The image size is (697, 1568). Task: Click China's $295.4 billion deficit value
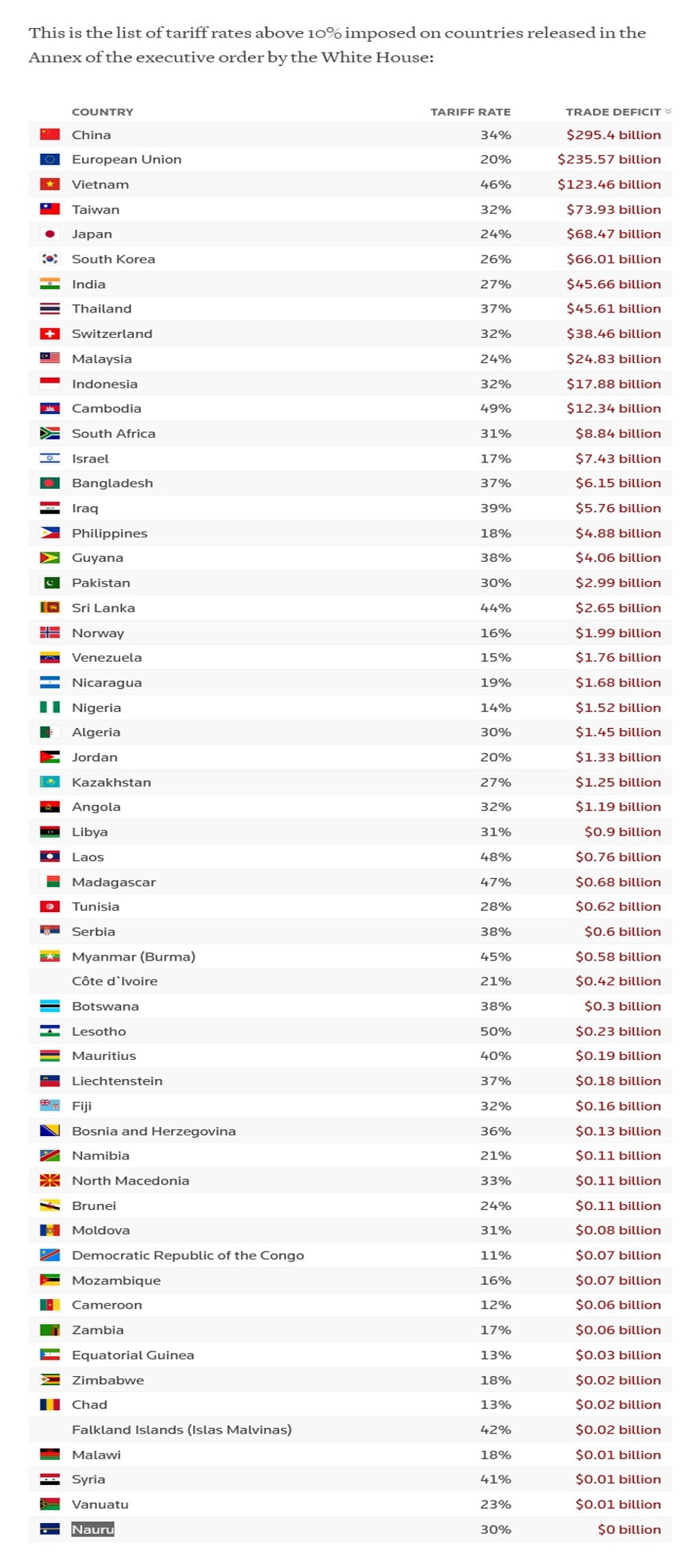pyautogui.click(x=614, y=135)
